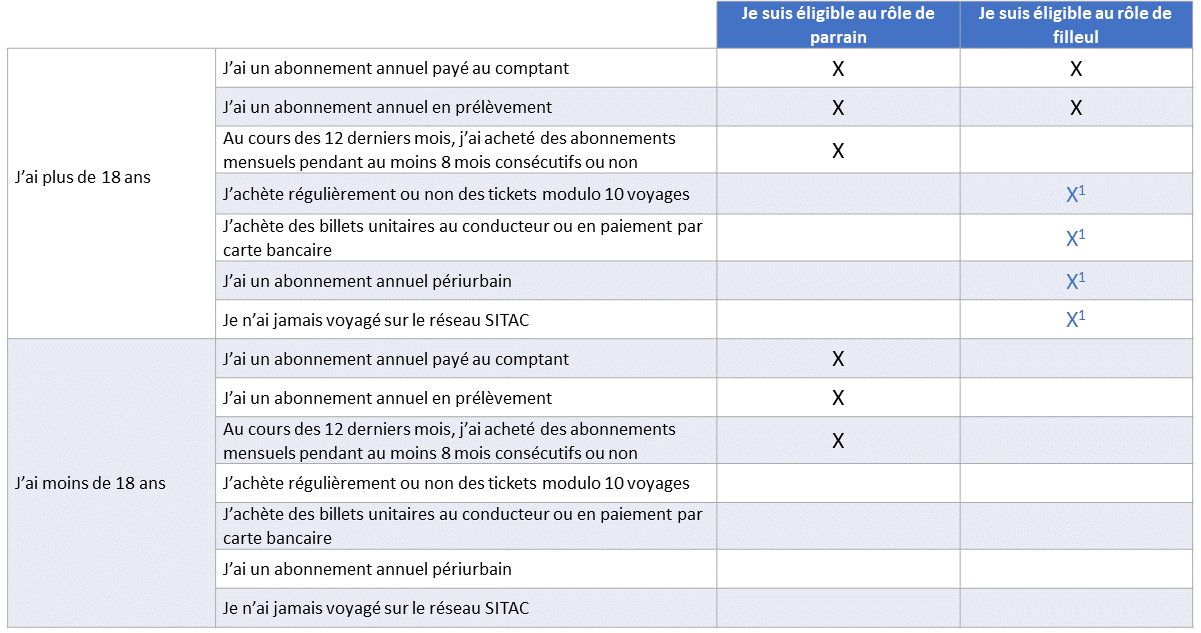The width and height of the screenshot is (1201, 633).
Task: Select the 'J'ai moins de 18 ans' cell
Action: click(x=111, y=483)
